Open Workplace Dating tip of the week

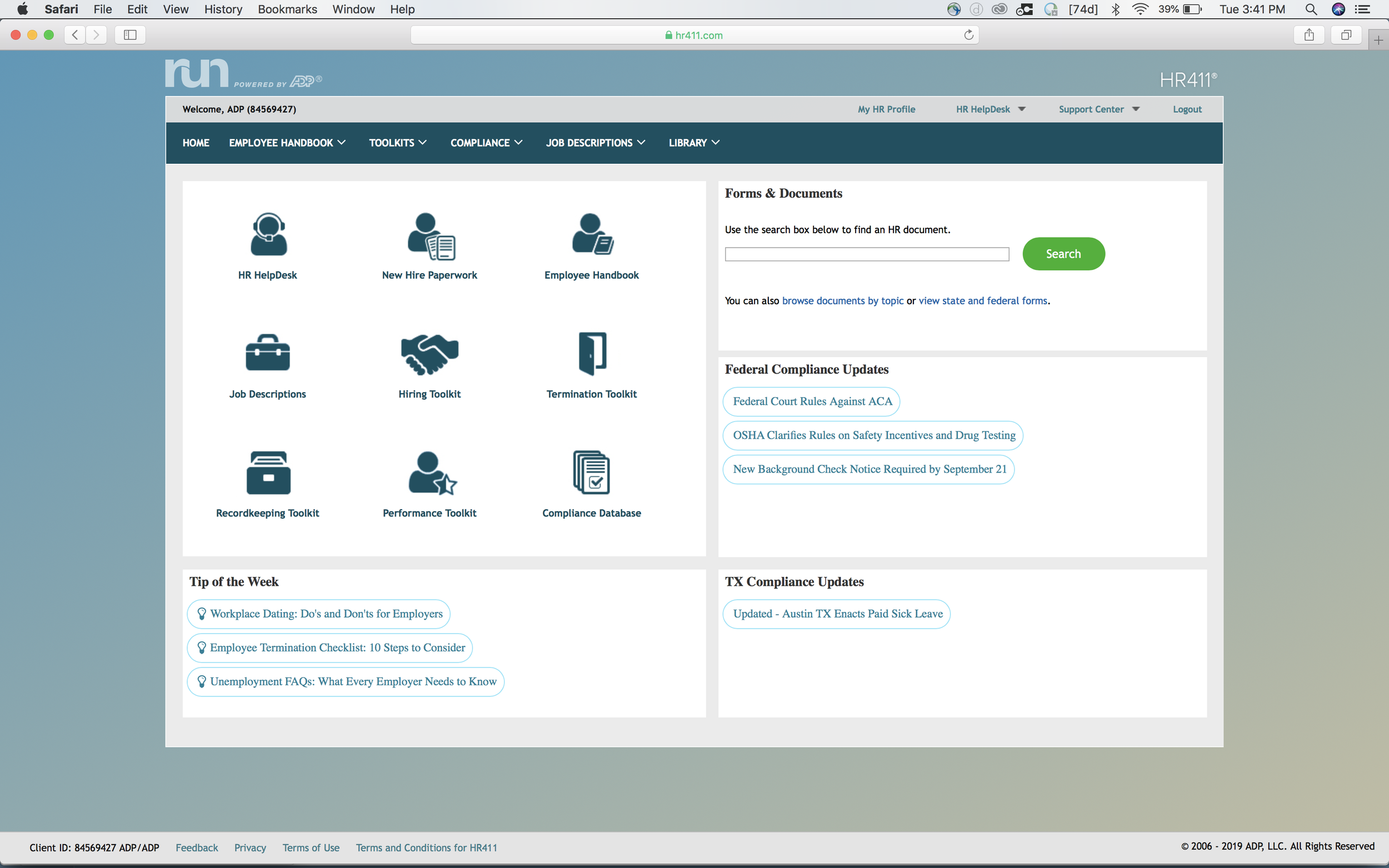319,614
